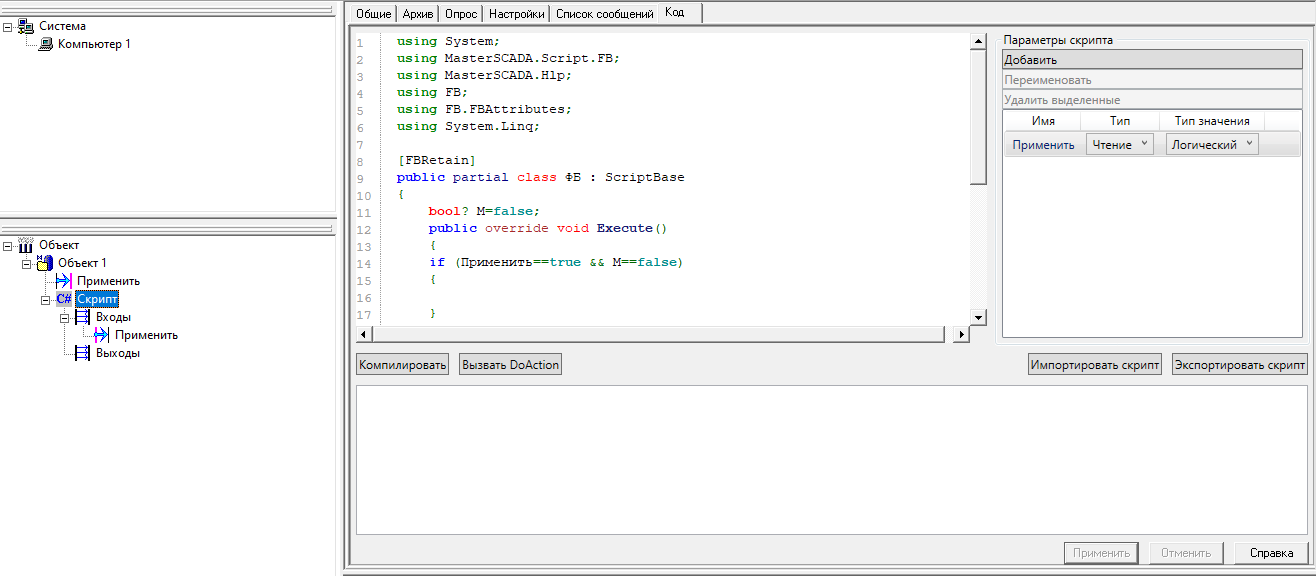
Task: Click code editor scroll down arrow
Action: (x=979, y=316)
